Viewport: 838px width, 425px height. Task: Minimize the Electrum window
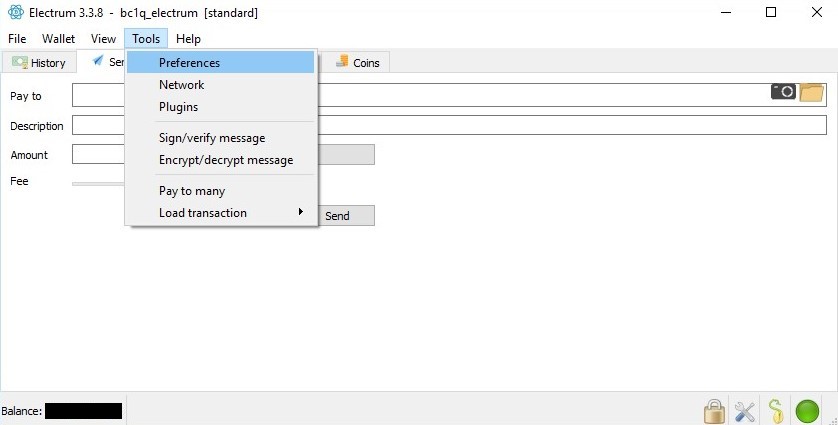coord(725,12)
